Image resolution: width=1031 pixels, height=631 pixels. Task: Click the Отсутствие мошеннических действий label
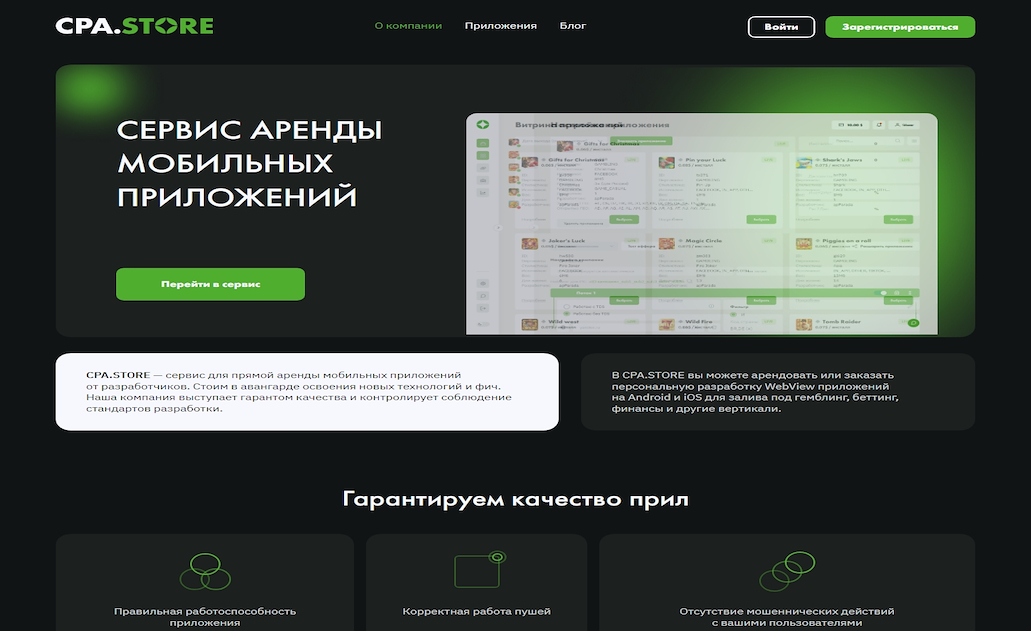[x=787, y=617]
